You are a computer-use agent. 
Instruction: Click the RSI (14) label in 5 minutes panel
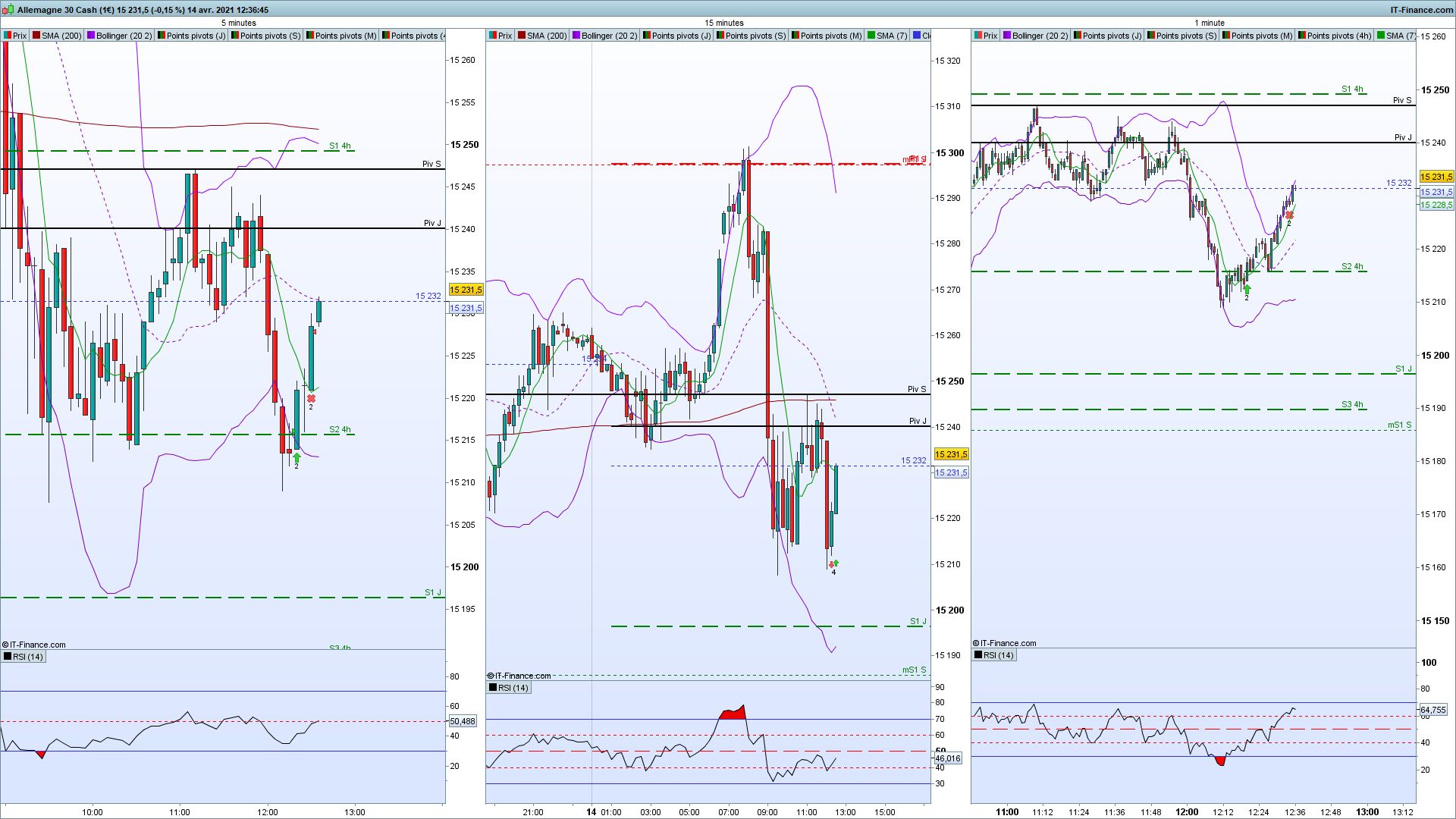tap(28, 657)
